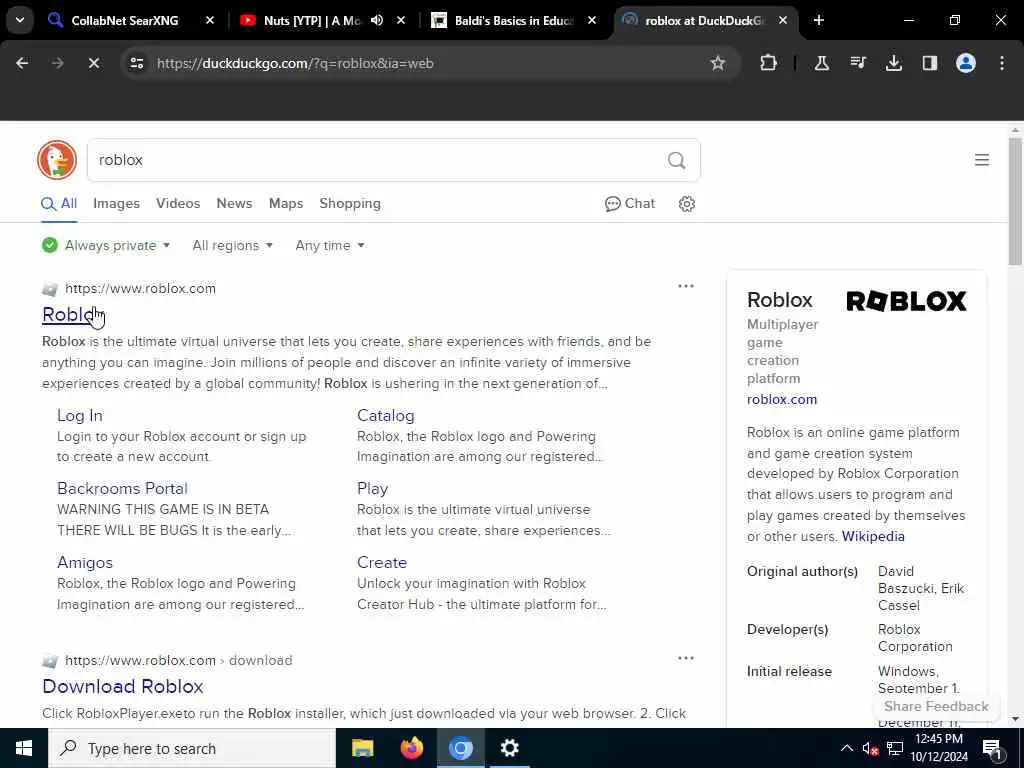Click the DuckDuckGo logo
Image resolution: width=1024 pixels, height=768 pixels.
[57, 160]
